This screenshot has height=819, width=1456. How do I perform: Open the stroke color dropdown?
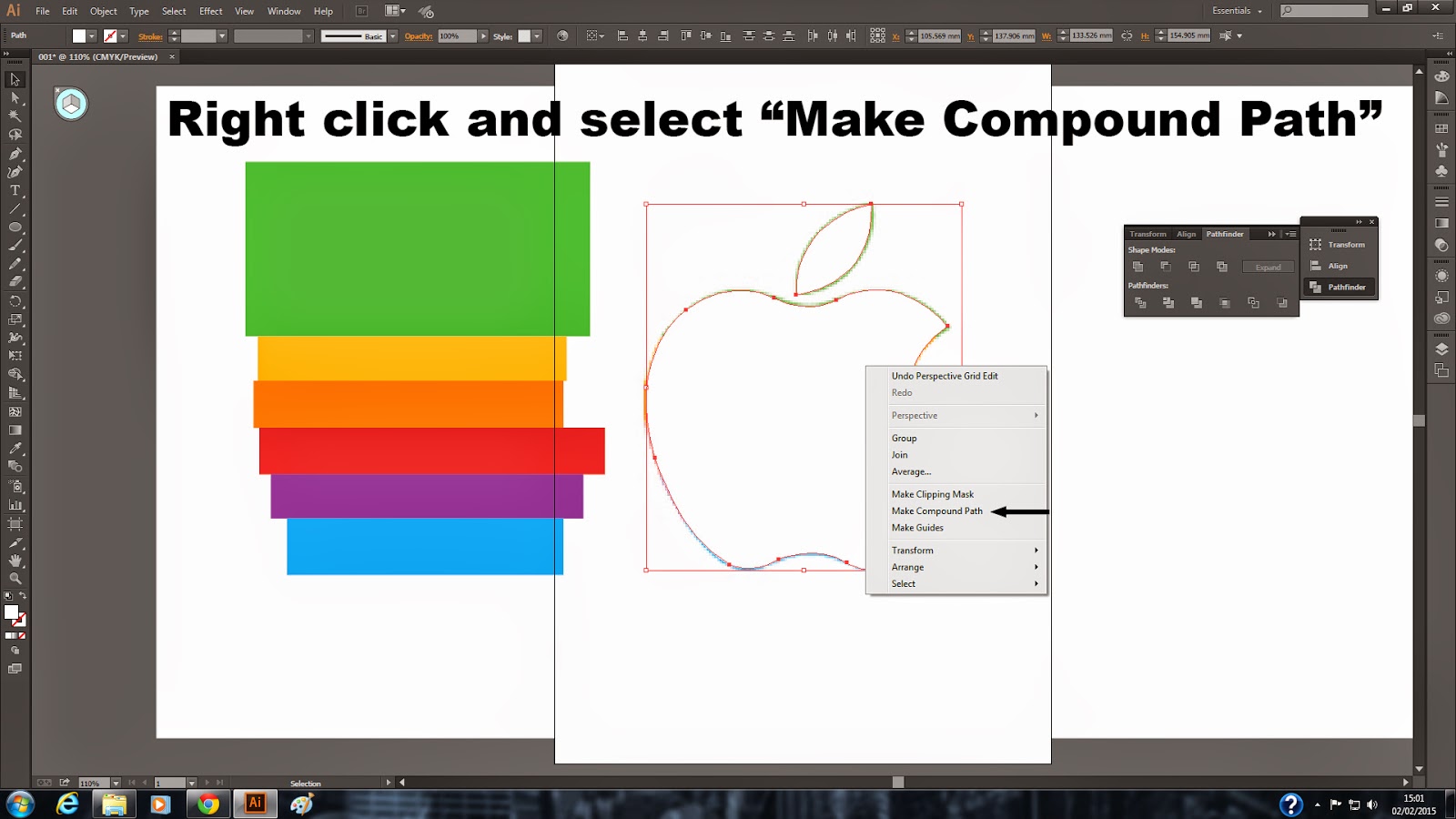[x=123, y=36]
